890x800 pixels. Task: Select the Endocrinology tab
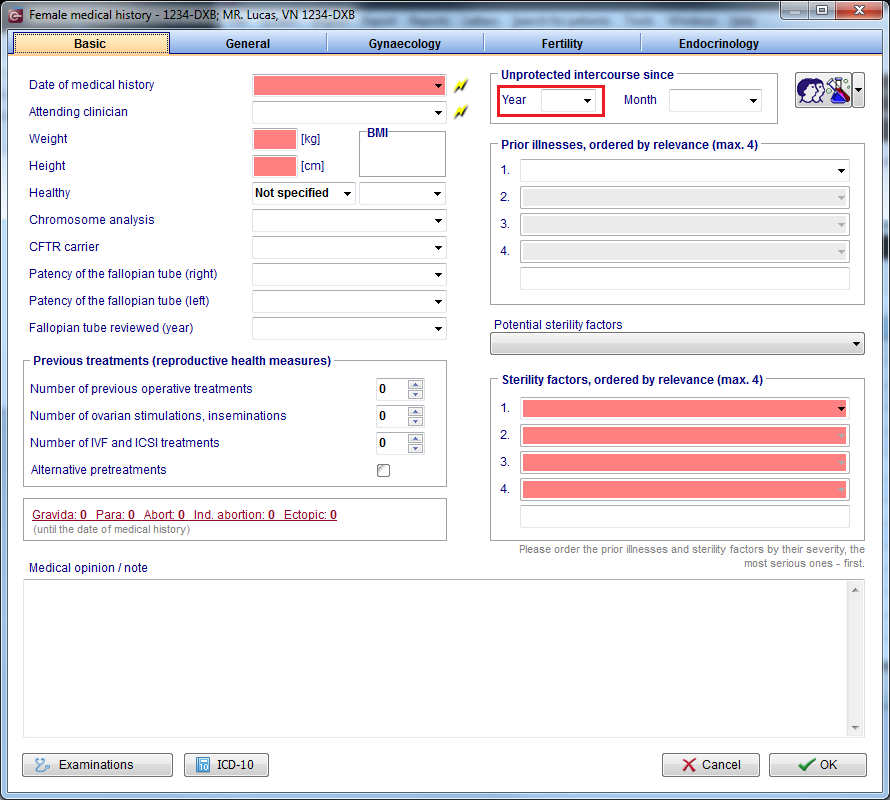tap(719, 44)
